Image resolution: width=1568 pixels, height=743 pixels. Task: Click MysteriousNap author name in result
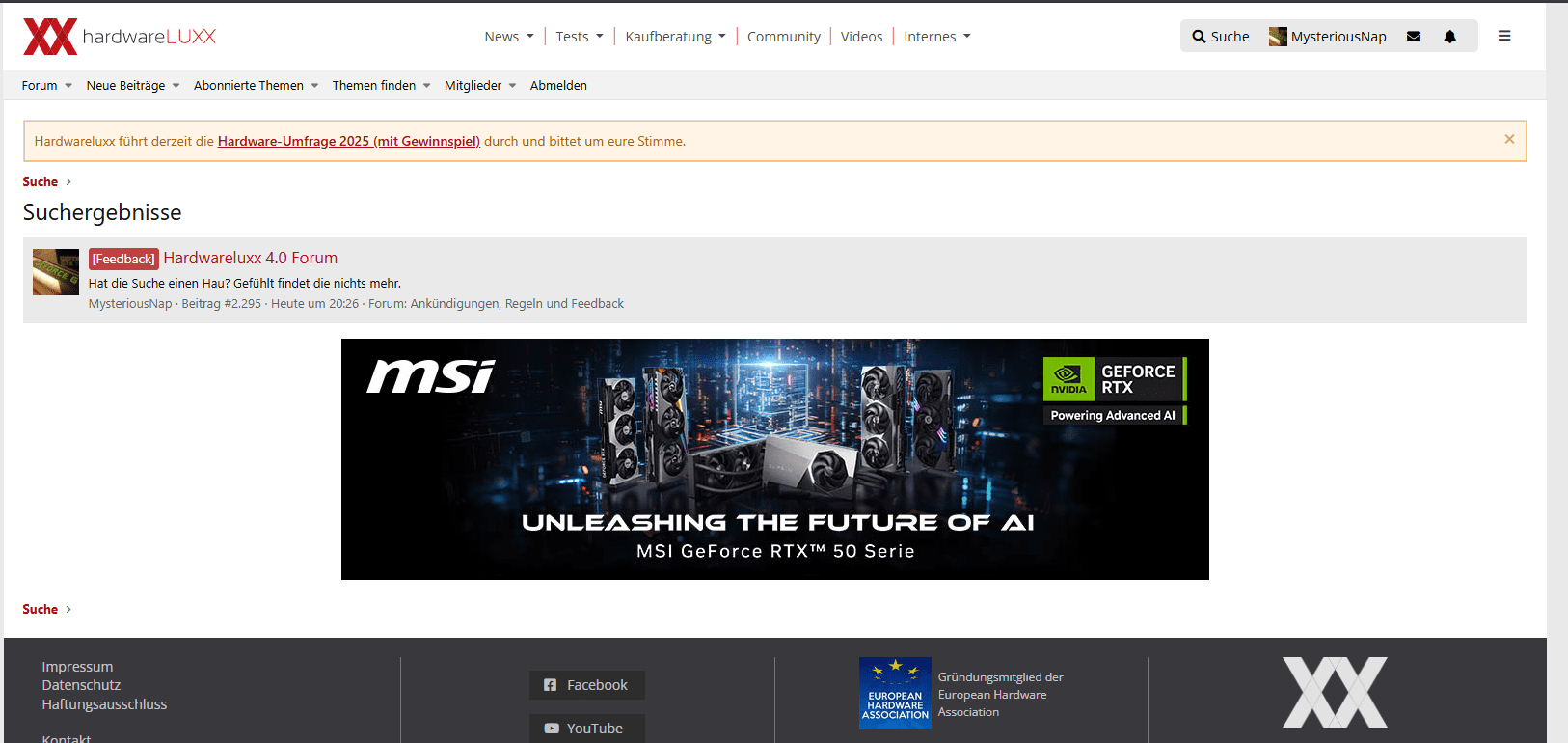[130, 304]
